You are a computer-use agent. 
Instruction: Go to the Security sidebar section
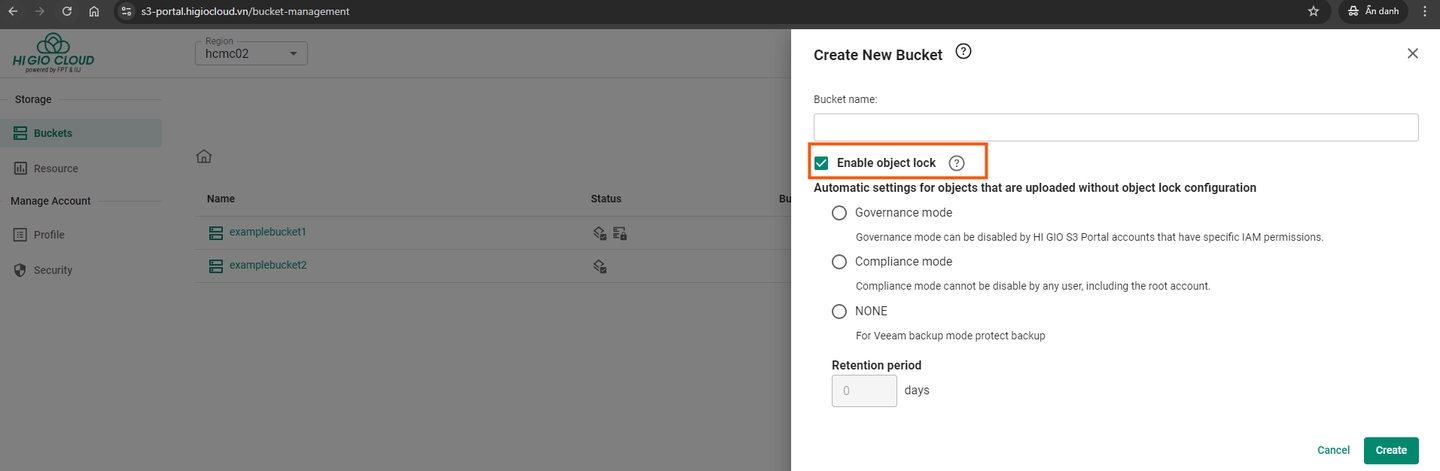(52, 270)
